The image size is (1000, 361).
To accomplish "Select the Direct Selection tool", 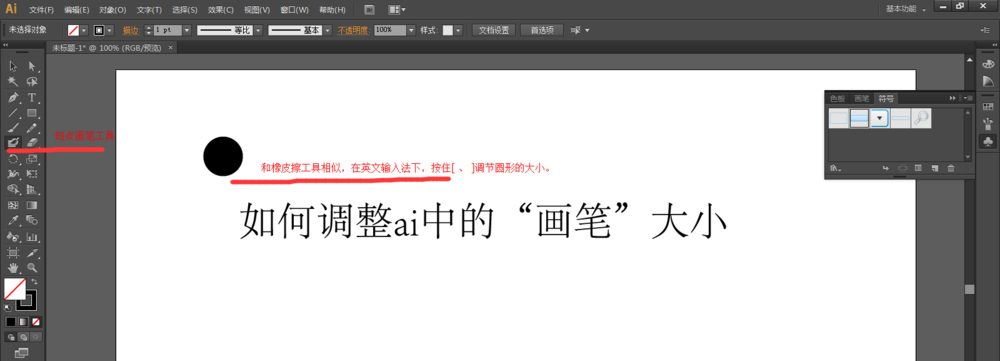I will click(32, 66).
